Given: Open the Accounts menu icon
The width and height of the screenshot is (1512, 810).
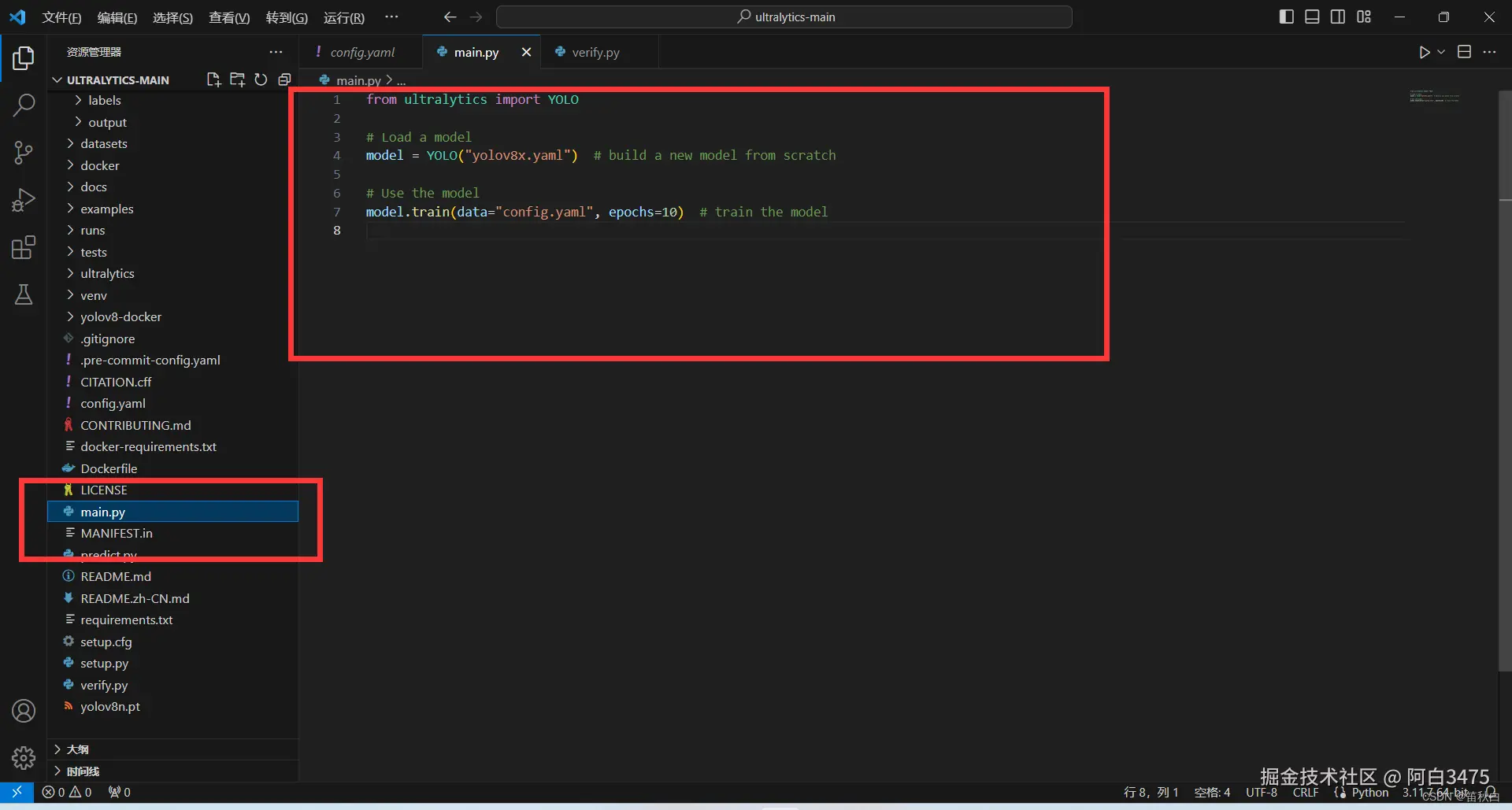Looking at the screenshot, I should point(24,711).
